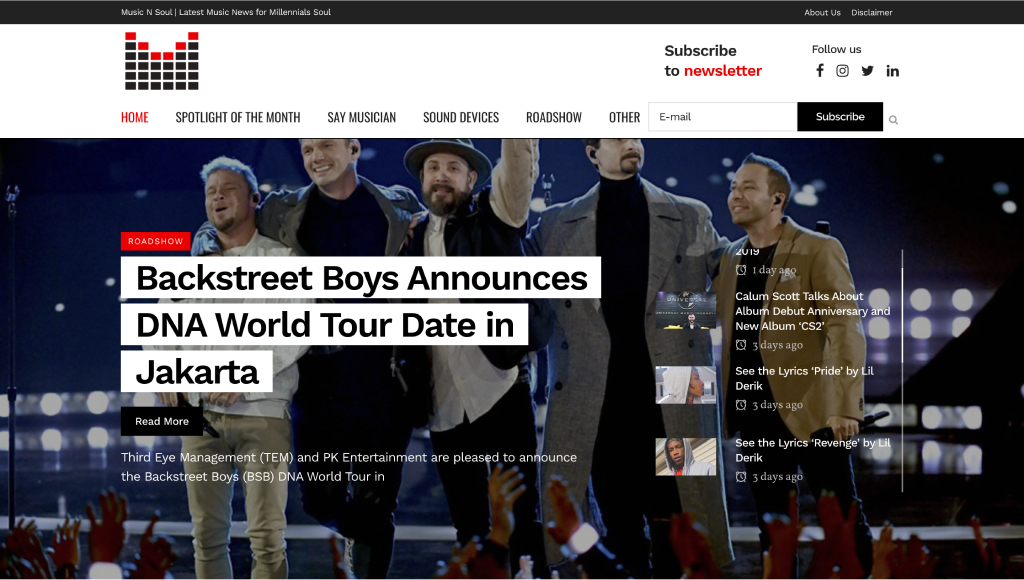Open the LinkedIn social icon
This screenshot has height=580, width=1024.
pos(892,71)
